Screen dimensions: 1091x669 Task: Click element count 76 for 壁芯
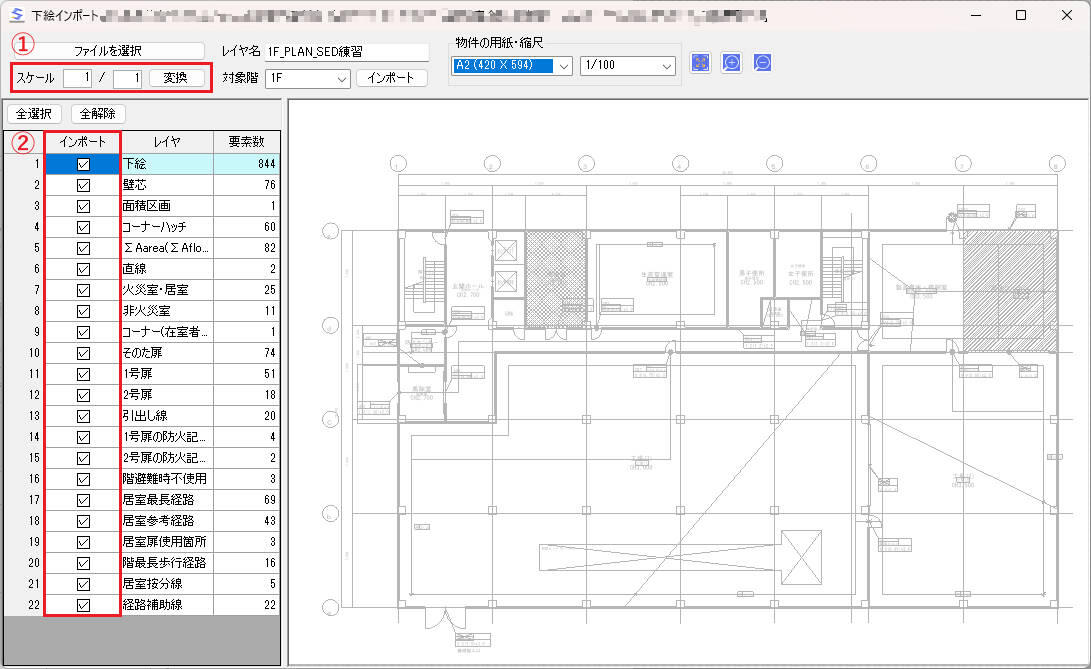pyautogui.click(x=246, y=185)
